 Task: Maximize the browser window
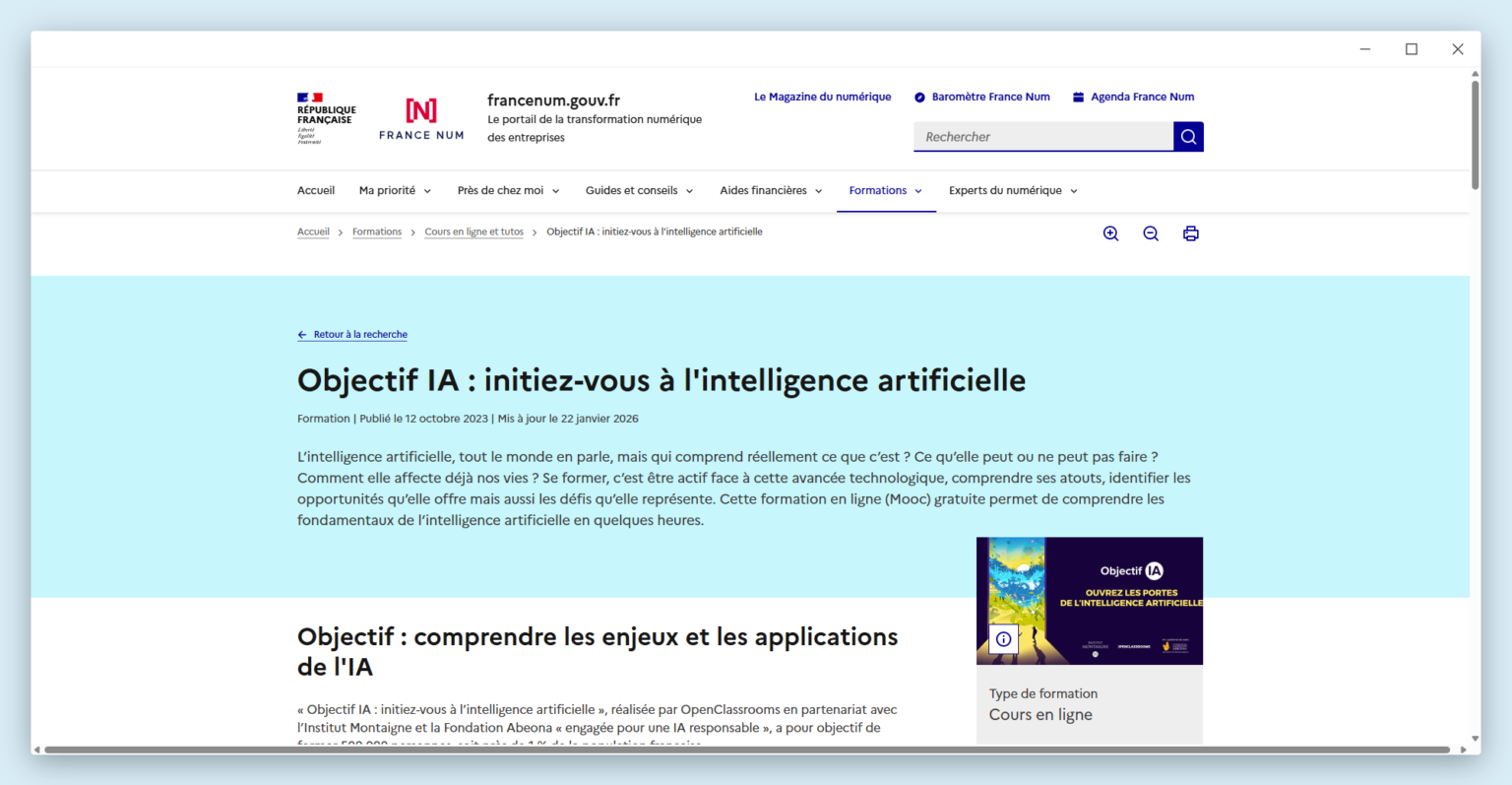click(1412, 49)
